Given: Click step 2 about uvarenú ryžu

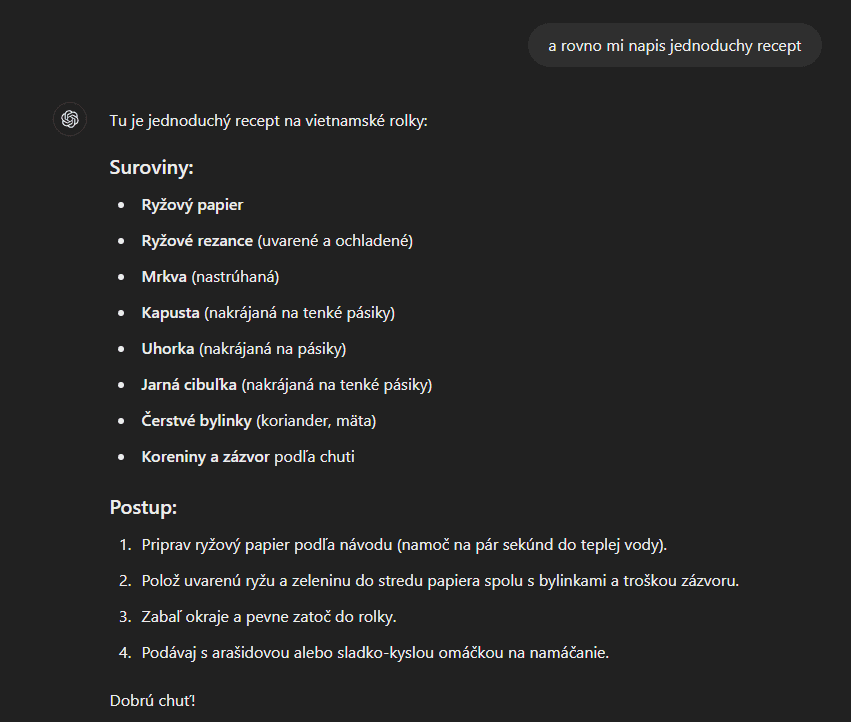Looking at the screenshot, I should (x=440, y=581).
